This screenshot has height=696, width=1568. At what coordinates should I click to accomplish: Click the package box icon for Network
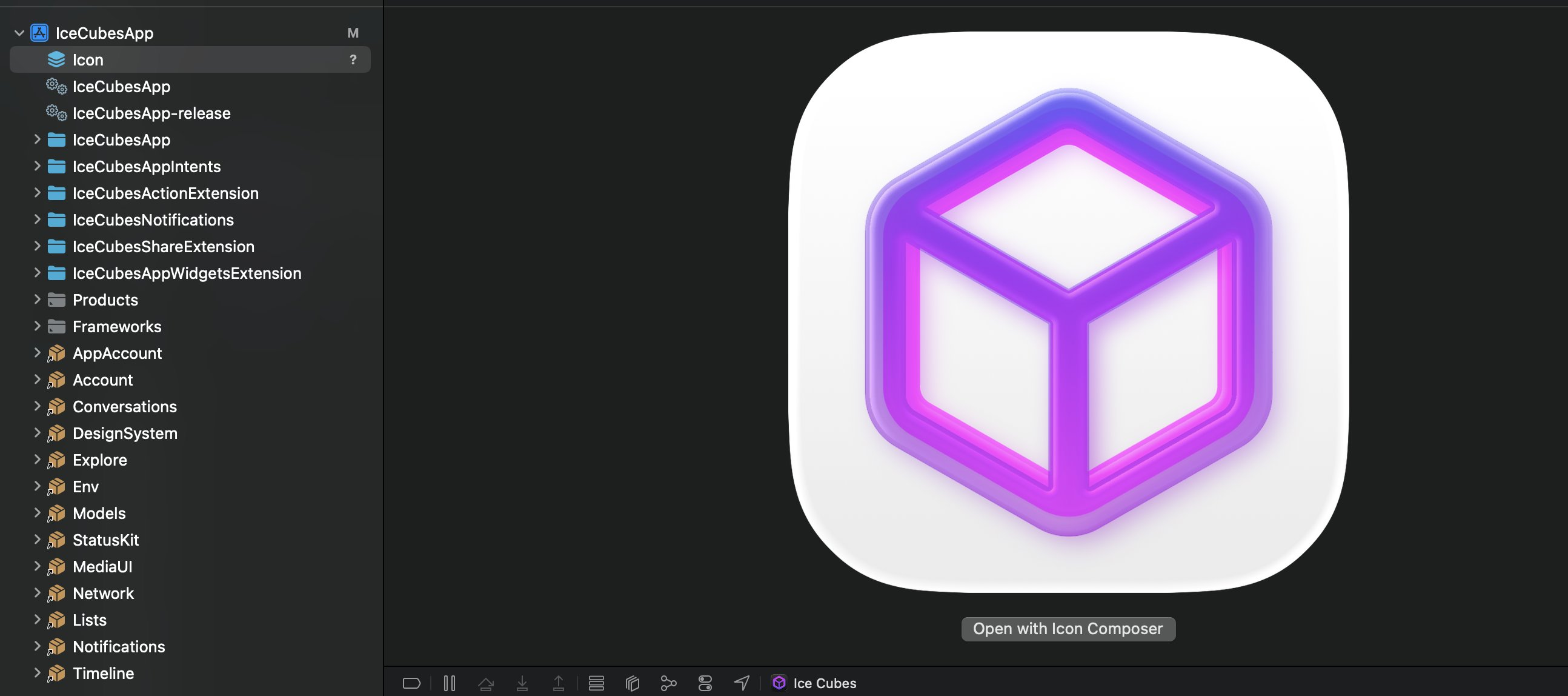point(56,594)
